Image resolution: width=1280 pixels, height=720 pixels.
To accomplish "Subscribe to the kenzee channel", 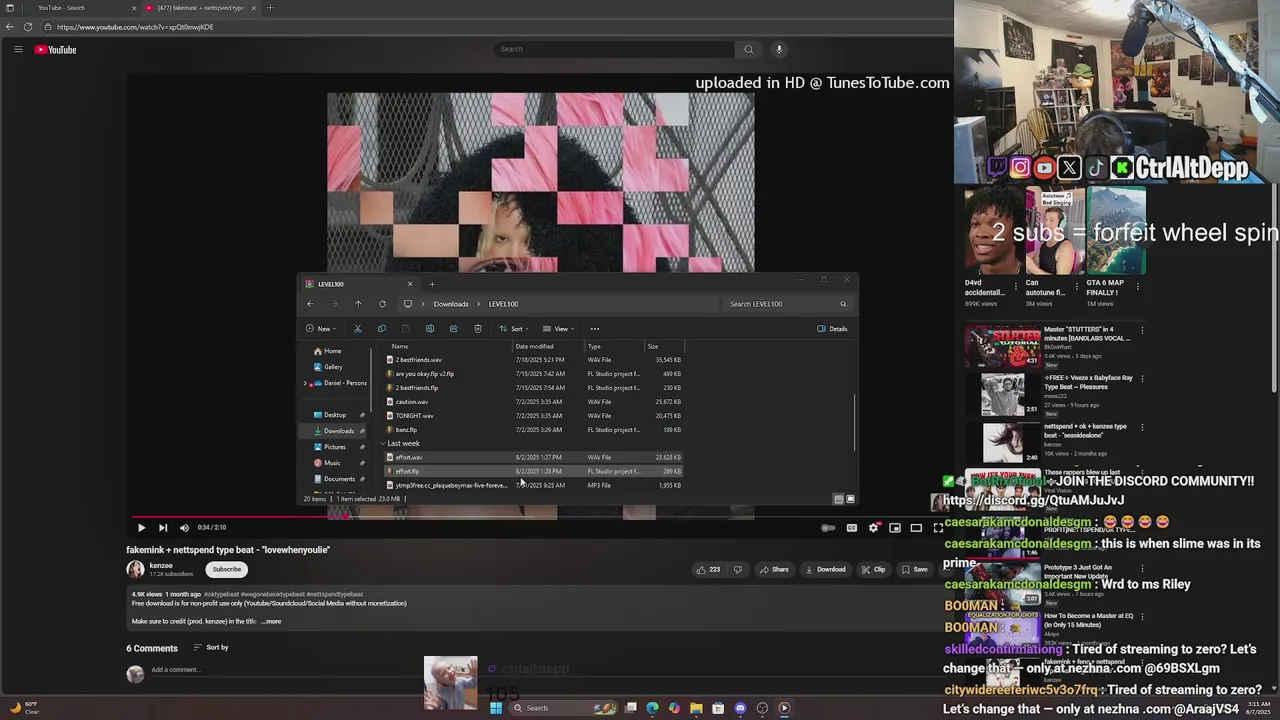I will click(227, 570).
